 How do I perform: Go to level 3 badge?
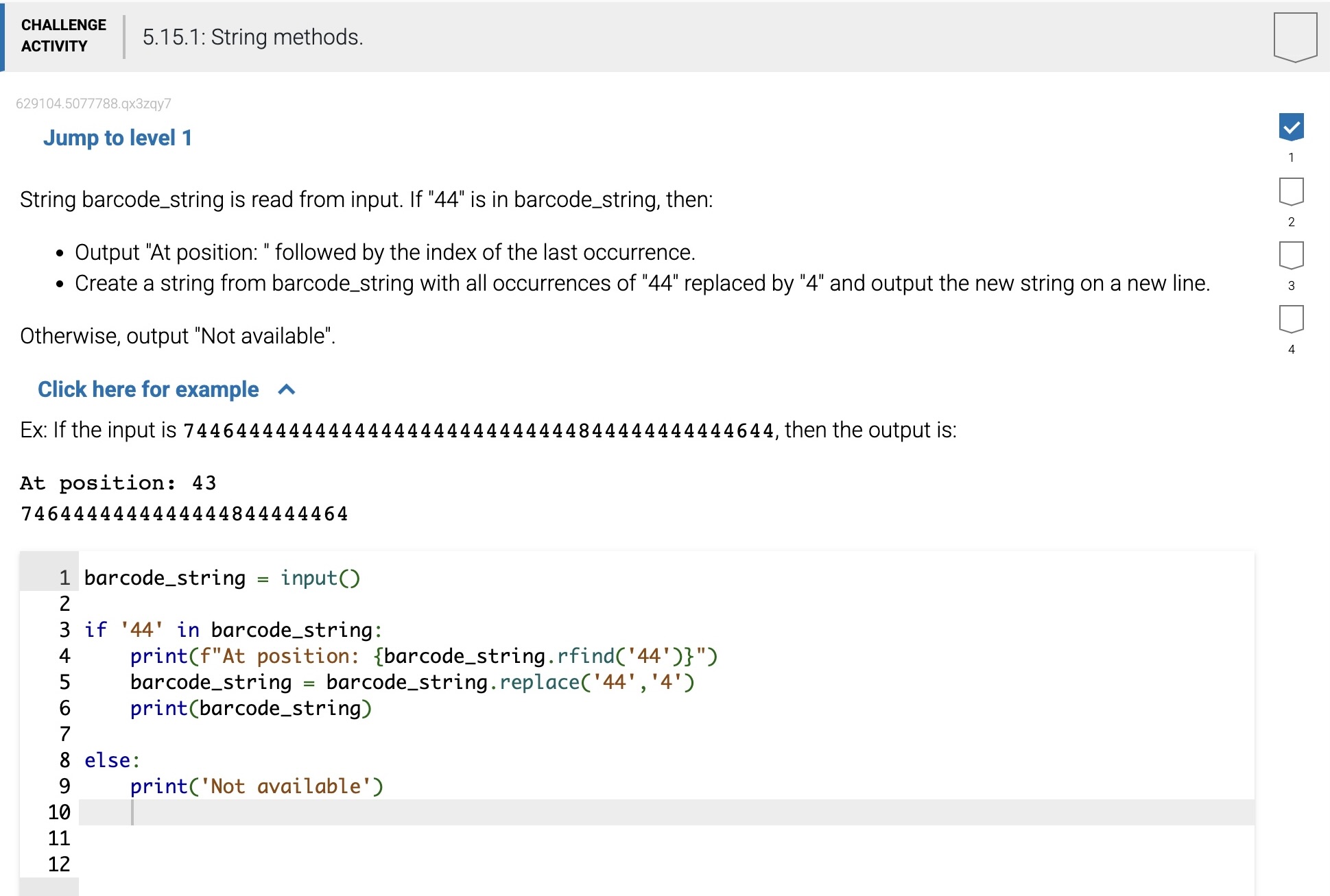(x=1291, y=255)
